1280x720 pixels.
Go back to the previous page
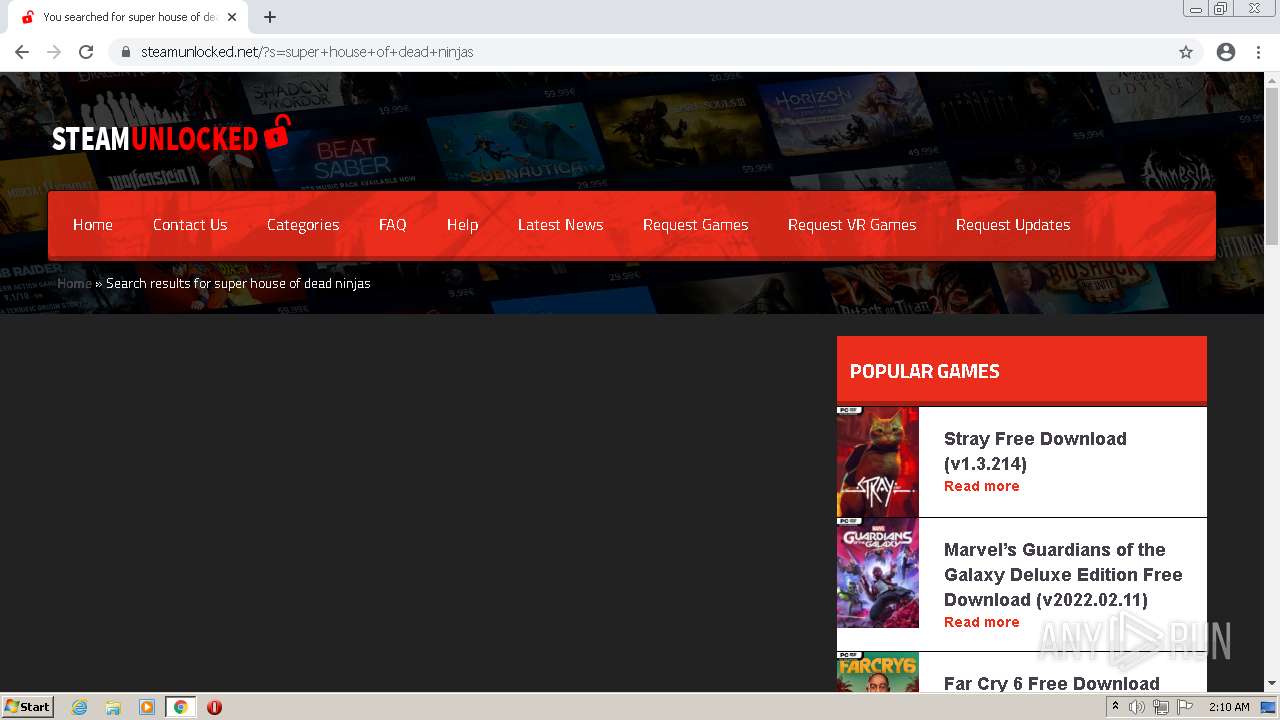click(22, 52)
